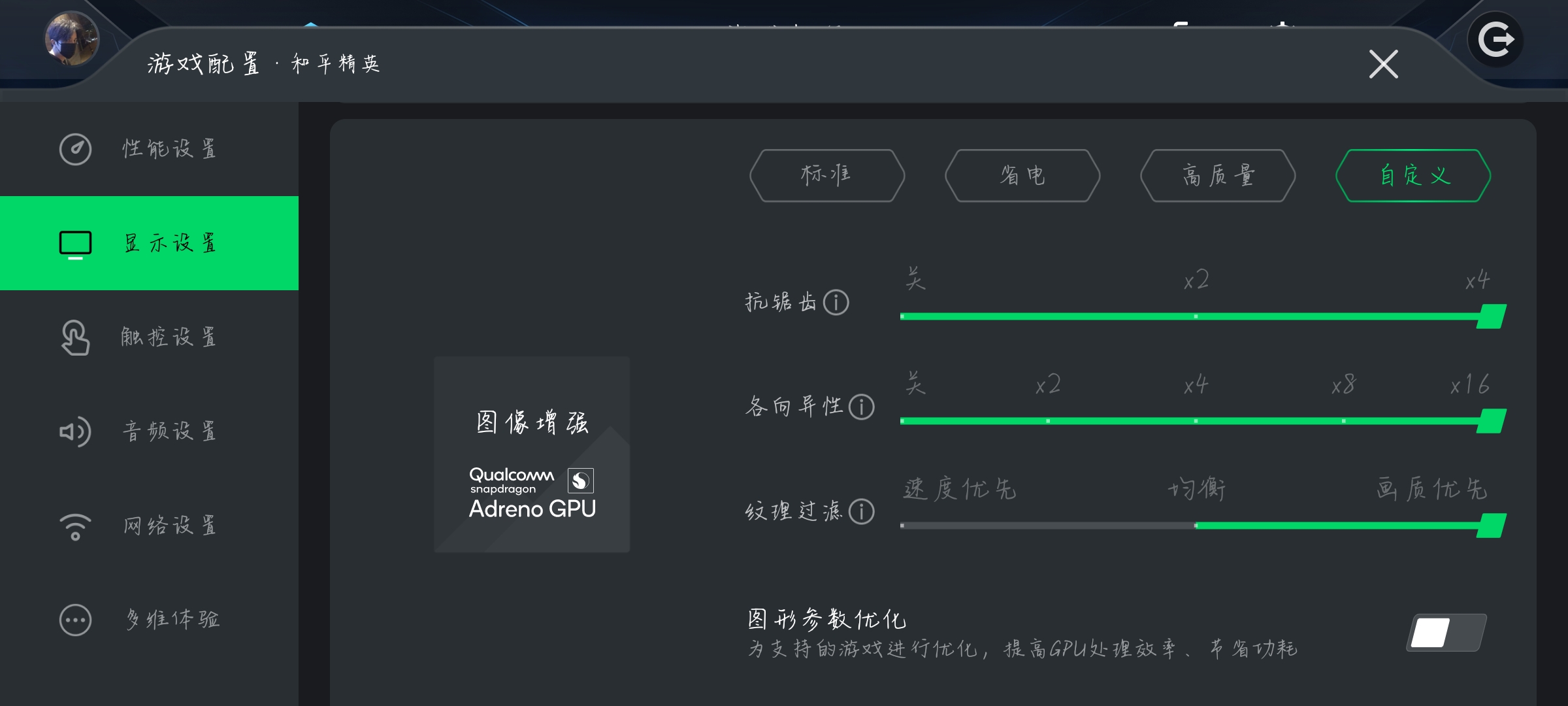
Task: Set 抗锯齿 slider to x2
Action: (1196, 316)
